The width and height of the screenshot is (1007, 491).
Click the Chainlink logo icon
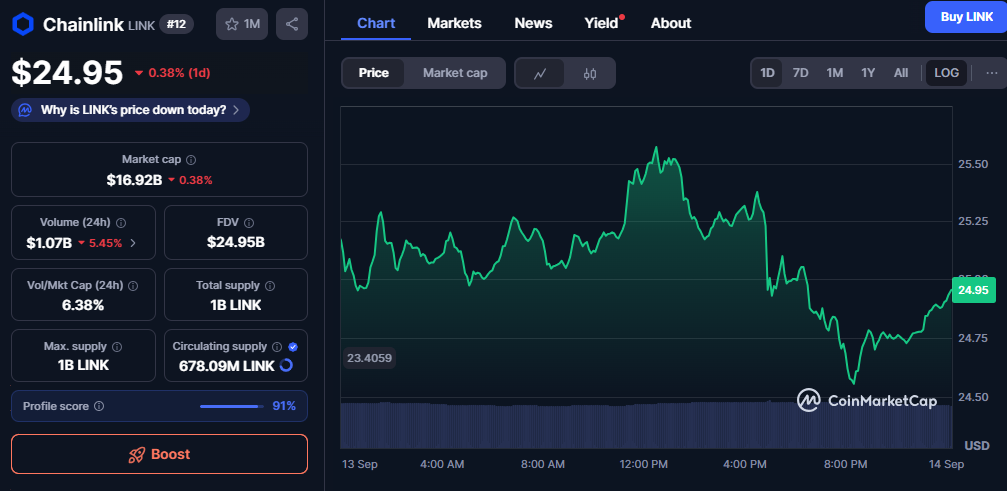[x=23, y=24]
